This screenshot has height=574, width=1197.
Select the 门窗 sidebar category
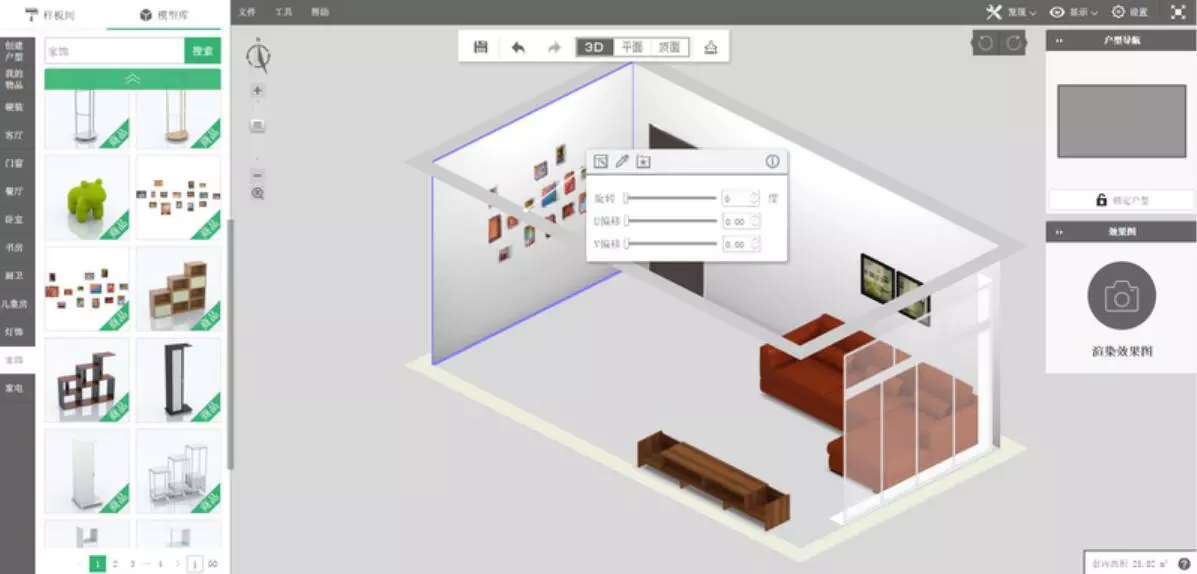[x=15, y=163]
